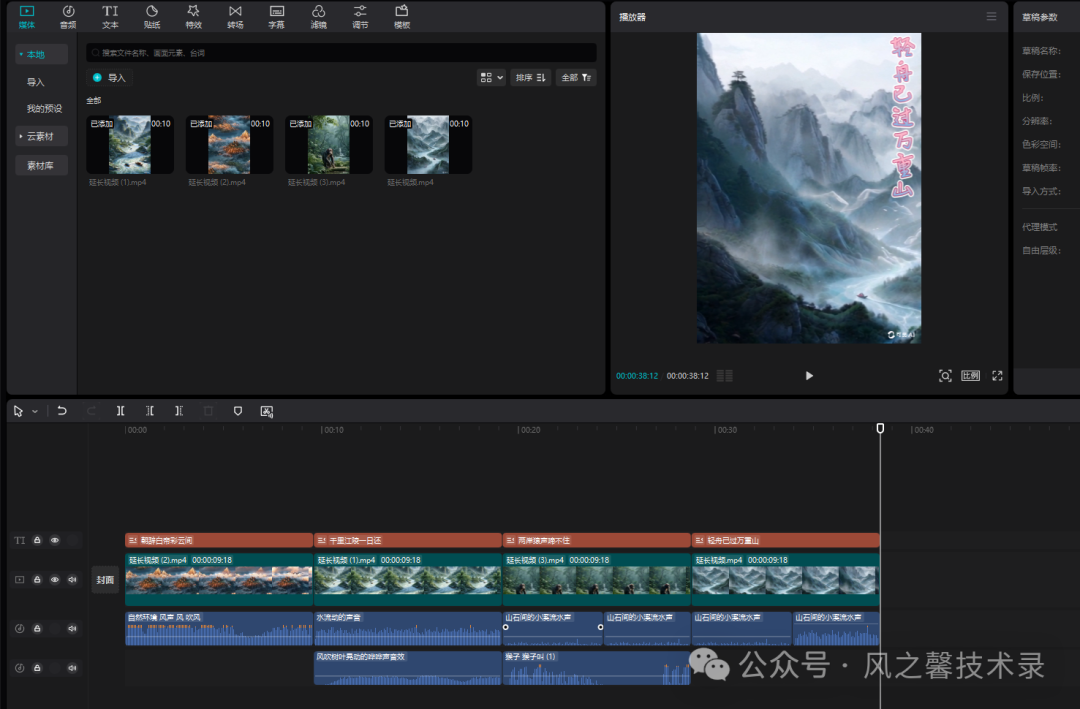Switch to the 文本 text tab

point(110,17)
